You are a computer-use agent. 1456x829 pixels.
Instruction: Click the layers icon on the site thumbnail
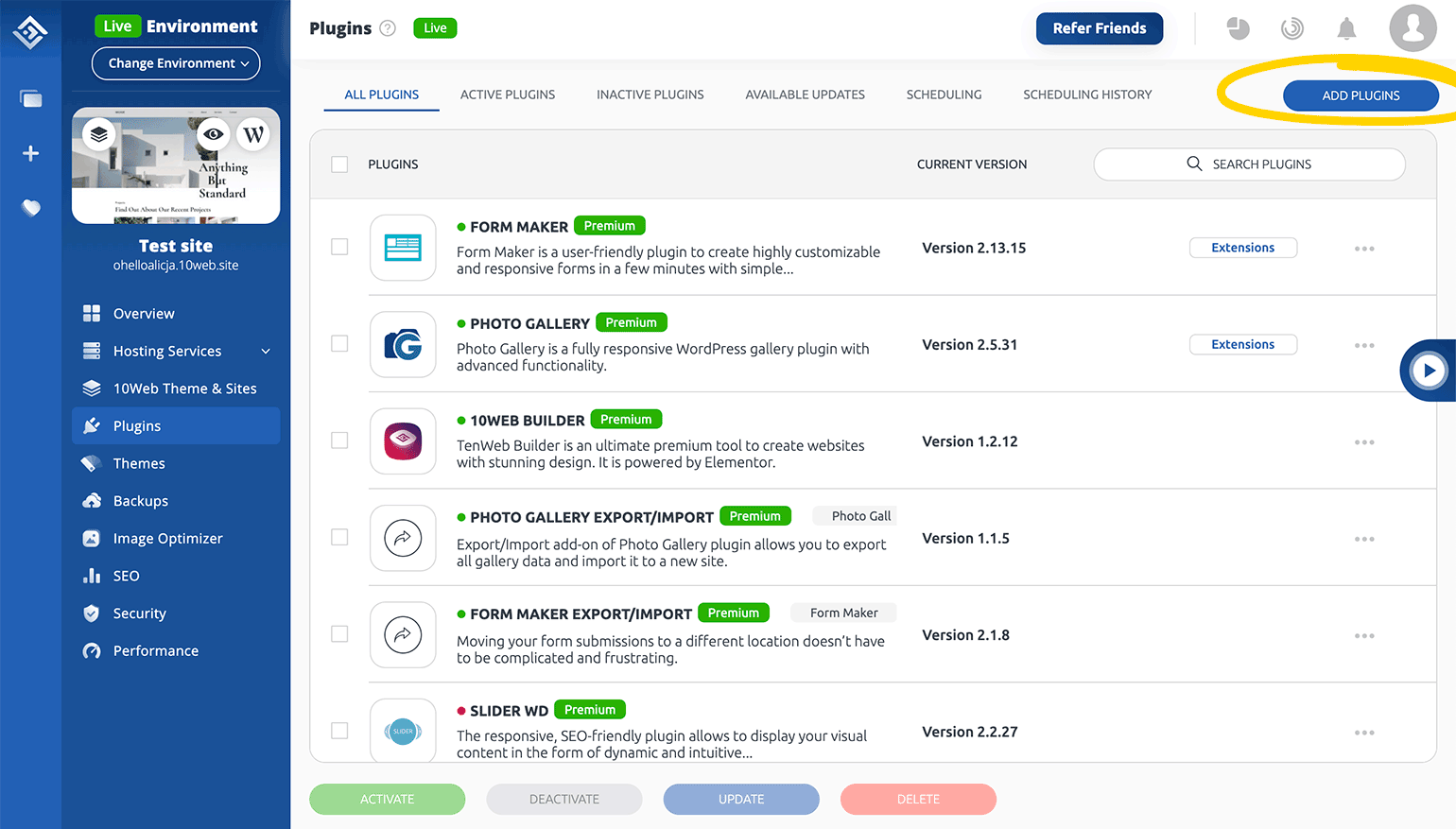tap(99, 134)
